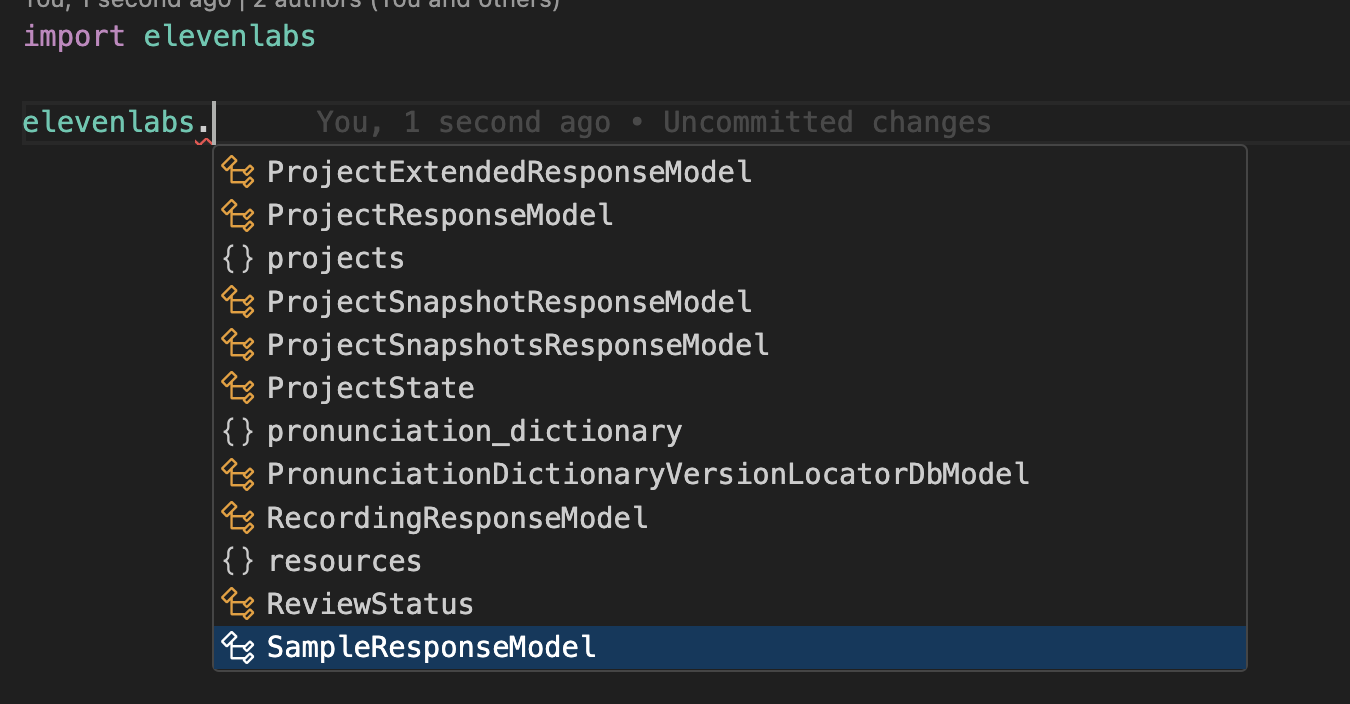Image resolution: width=1350 pixels, height=704 pixels.
Task: Click class icon beside SampleResponseModel
Action: (x=238, y=647)
